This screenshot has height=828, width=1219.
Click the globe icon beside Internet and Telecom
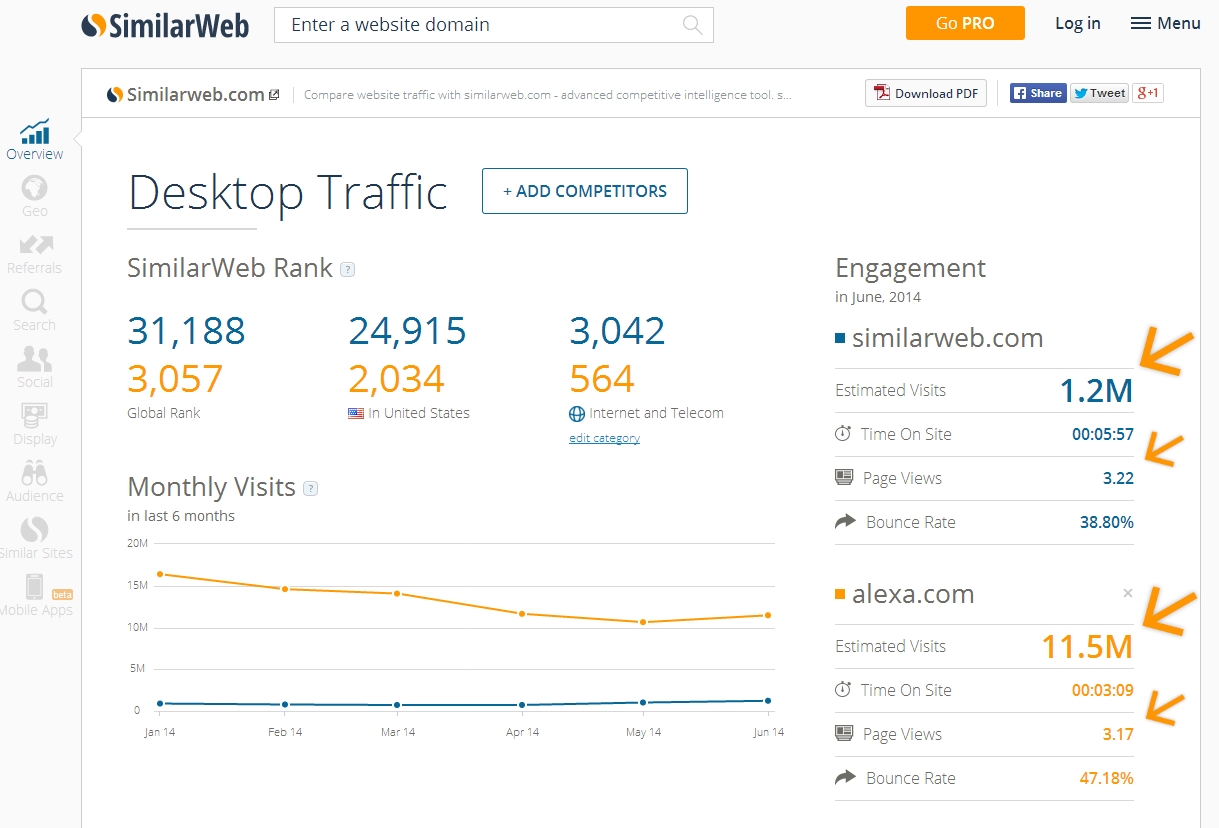577,413
